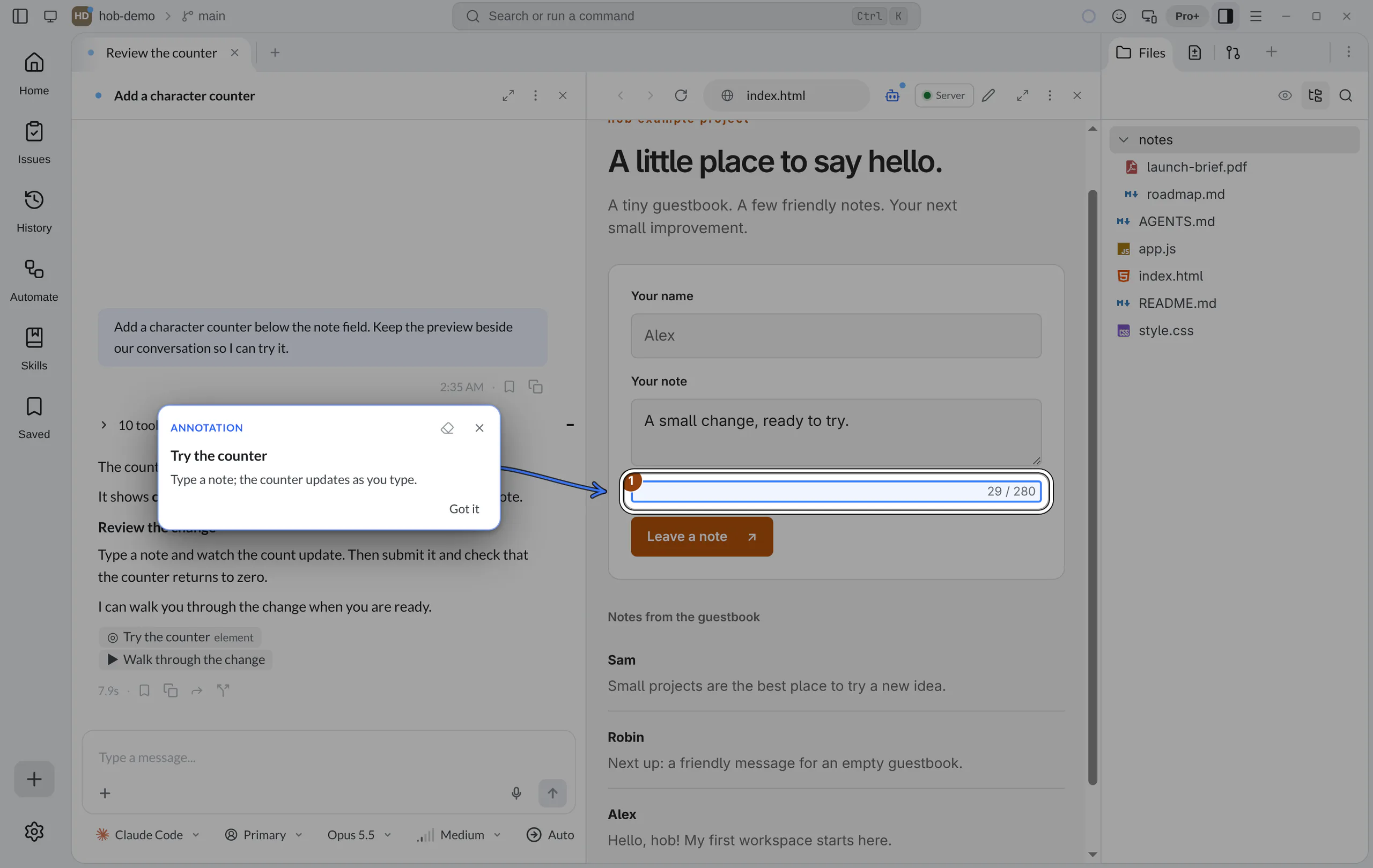Reload the index.html preview
The height and width of the screenshot is (868, 1373).
(680, 95)
